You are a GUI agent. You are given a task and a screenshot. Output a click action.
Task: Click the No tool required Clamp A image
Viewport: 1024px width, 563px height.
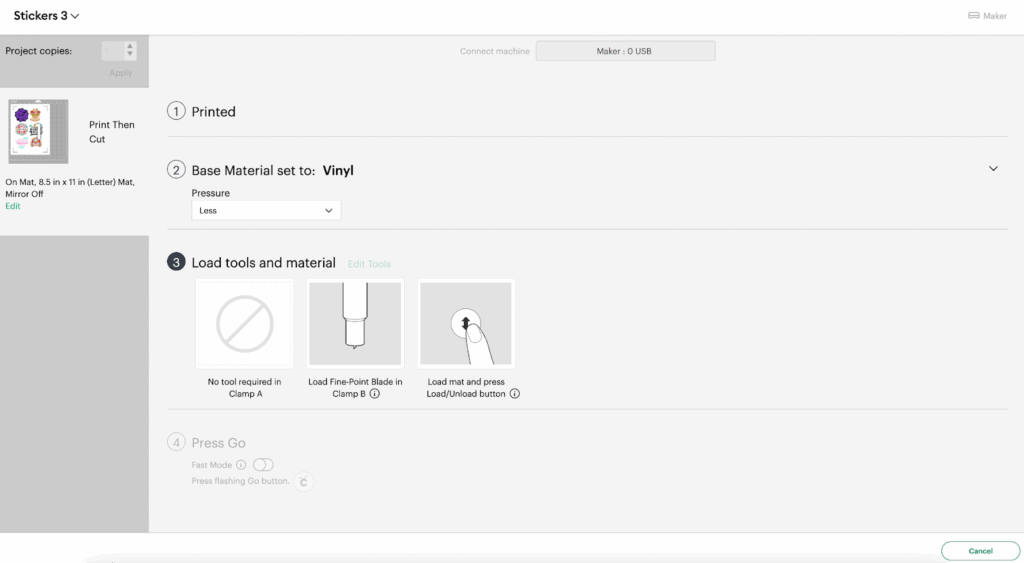click(x=245, y=324)
